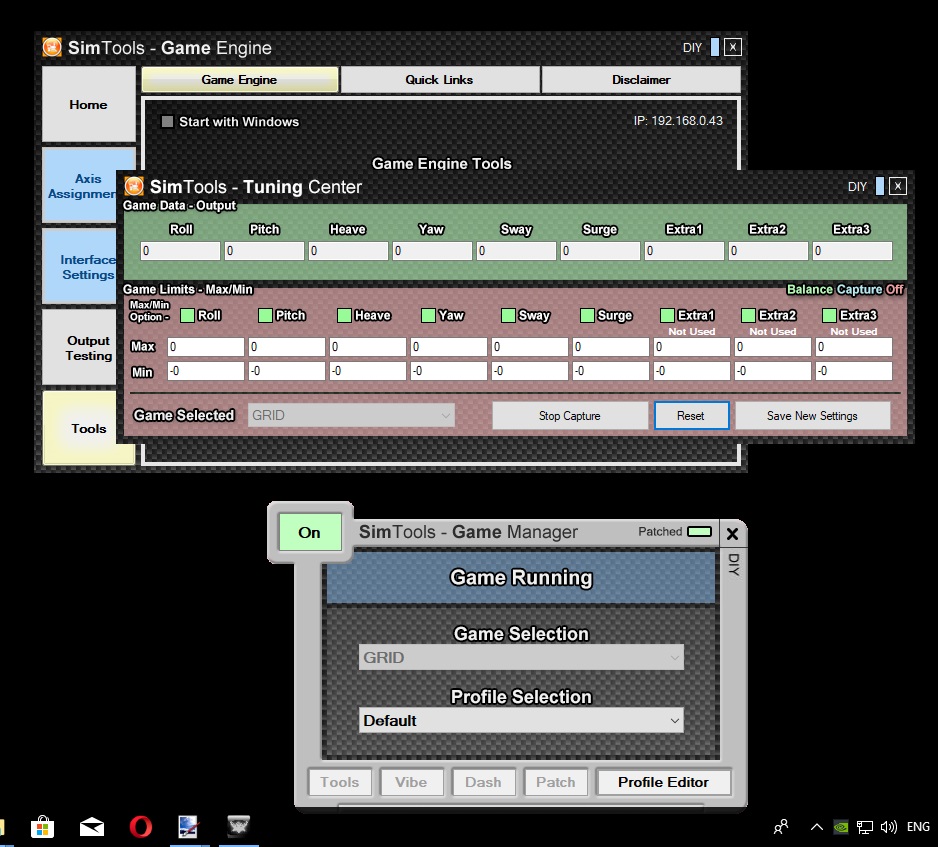This screenshot has height=847, width=938.
Task: Open the volume control tray icon
Action: (x=888, y=827)
